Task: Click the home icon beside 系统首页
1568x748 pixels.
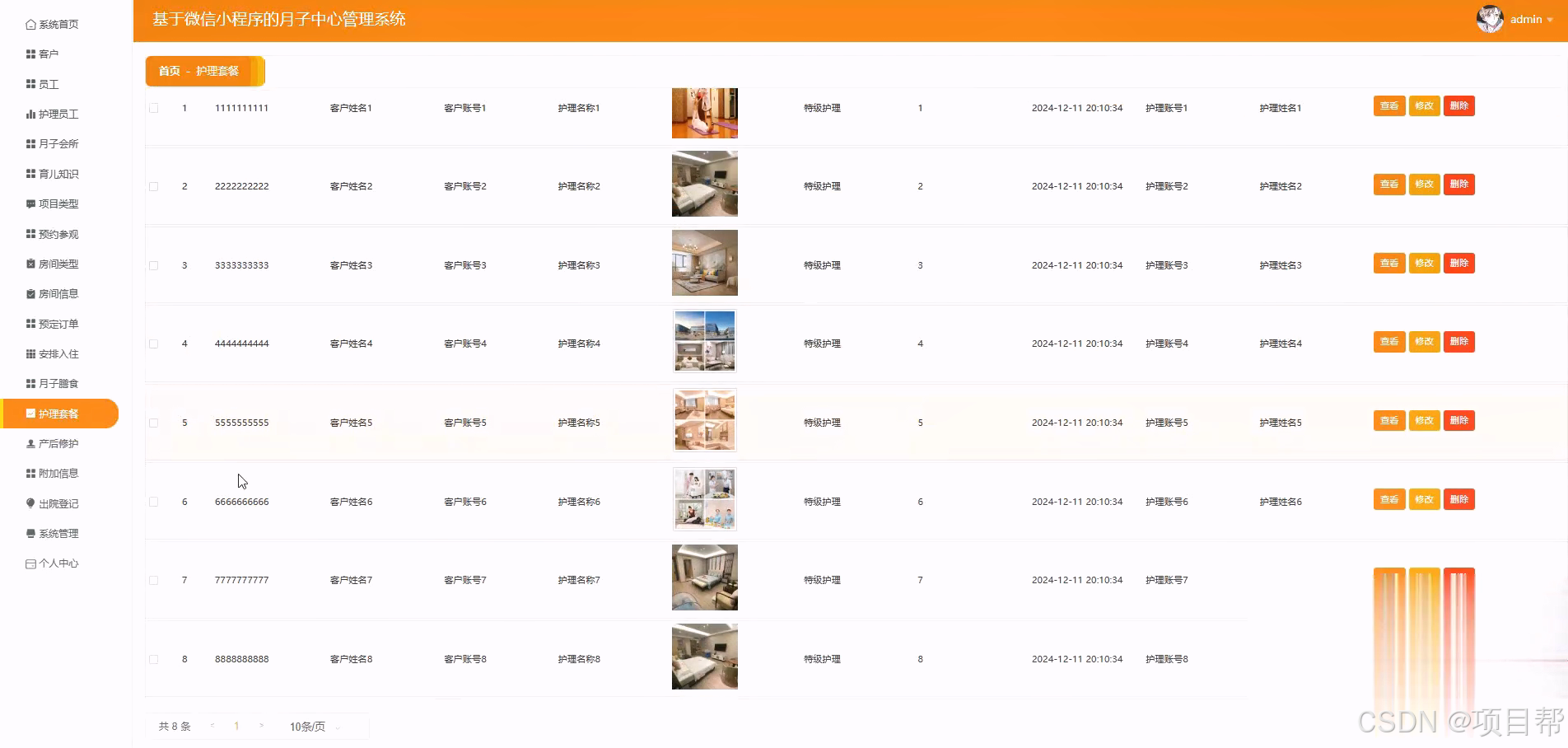Action: 30,25
